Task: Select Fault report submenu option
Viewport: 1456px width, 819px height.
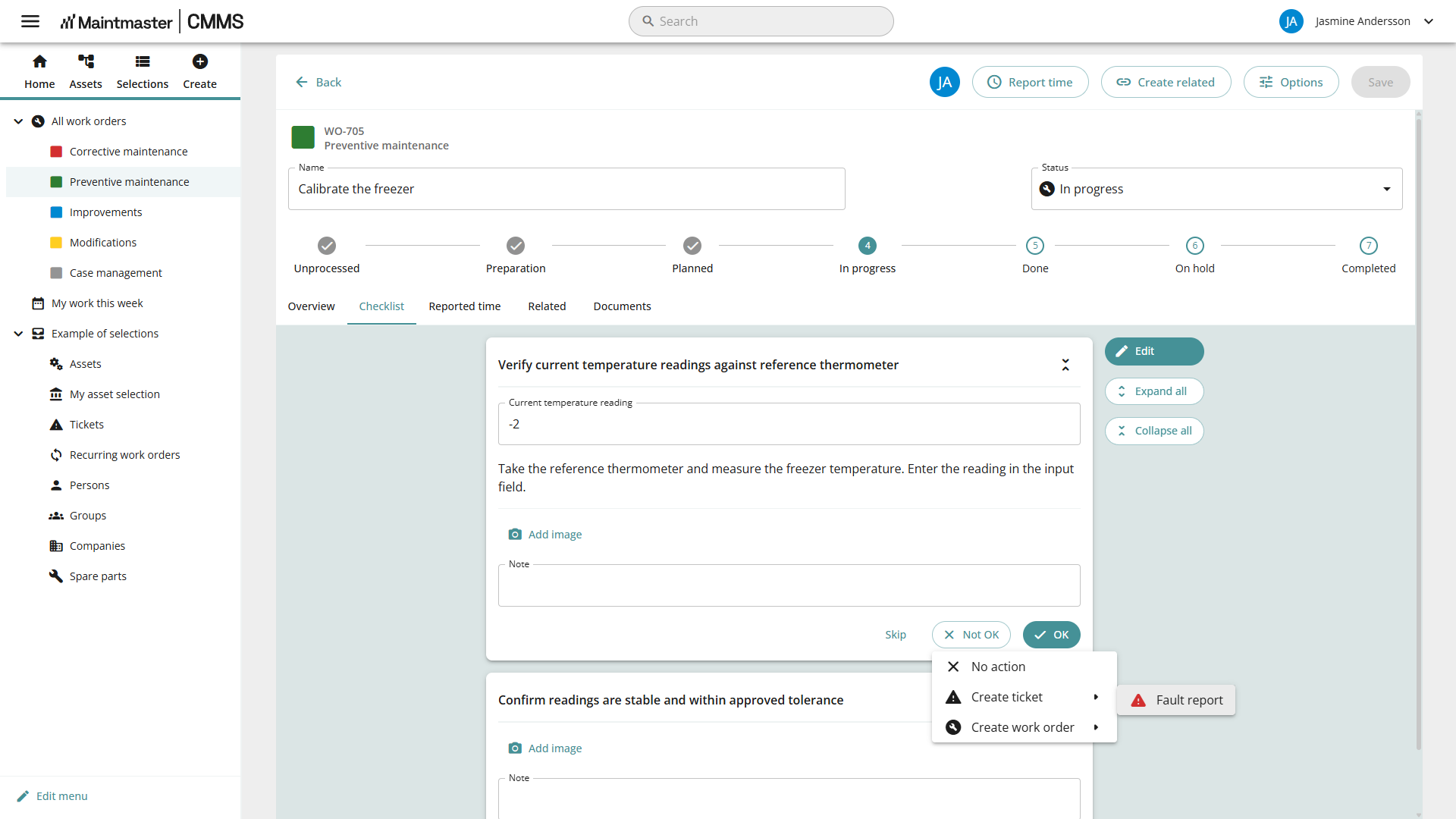Action: point(1176,700)
